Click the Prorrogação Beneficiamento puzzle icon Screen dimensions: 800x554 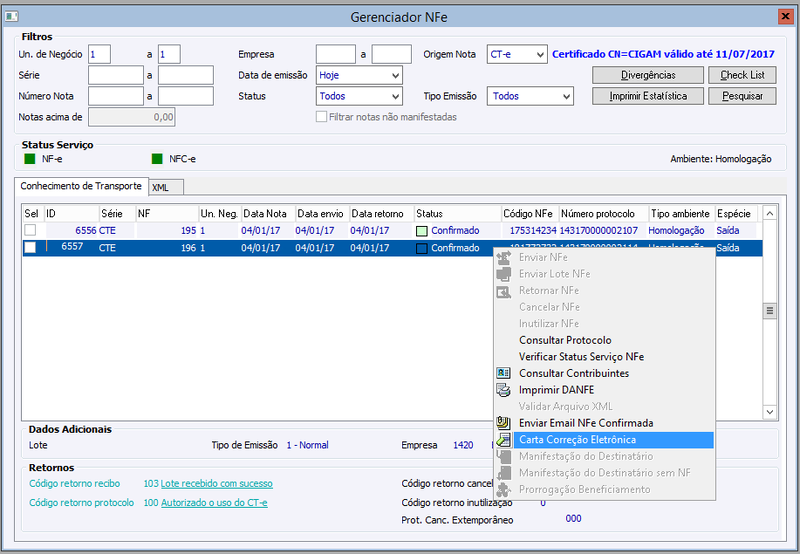click(x=504, y=489)
